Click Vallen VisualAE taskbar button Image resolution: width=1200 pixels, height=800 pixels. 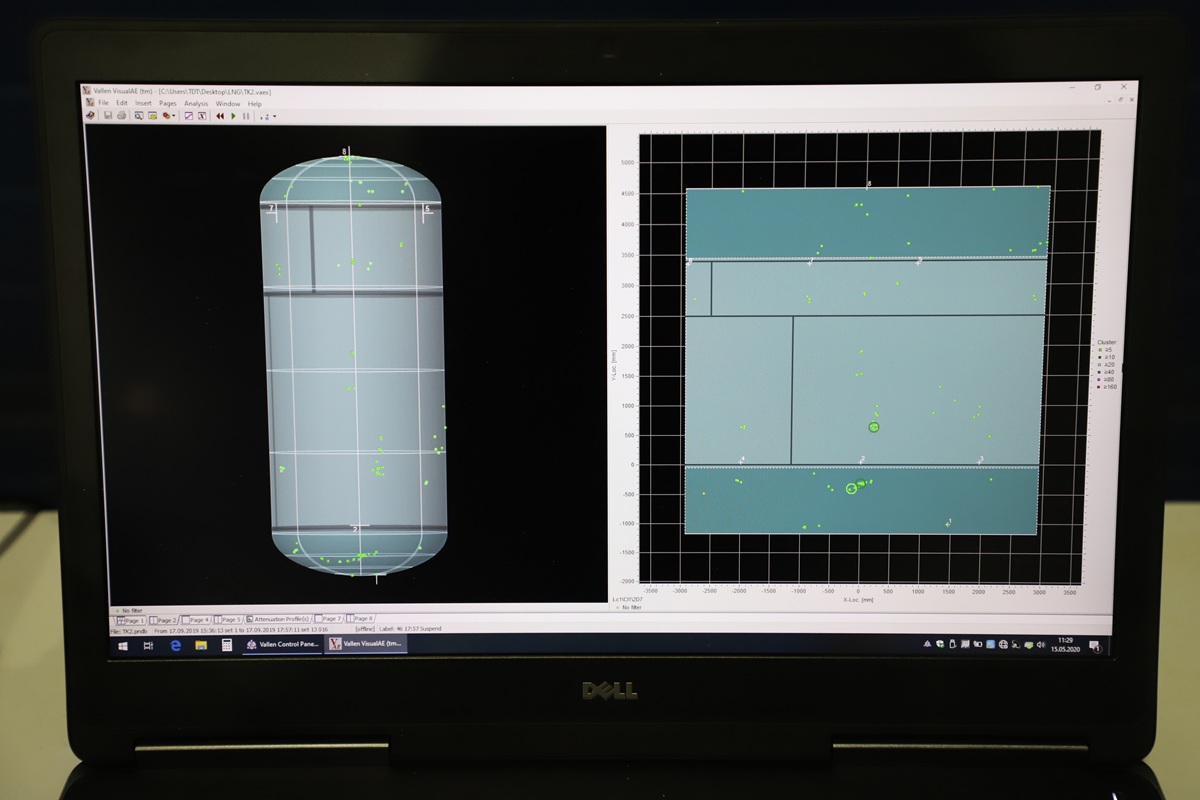point(366,645)
